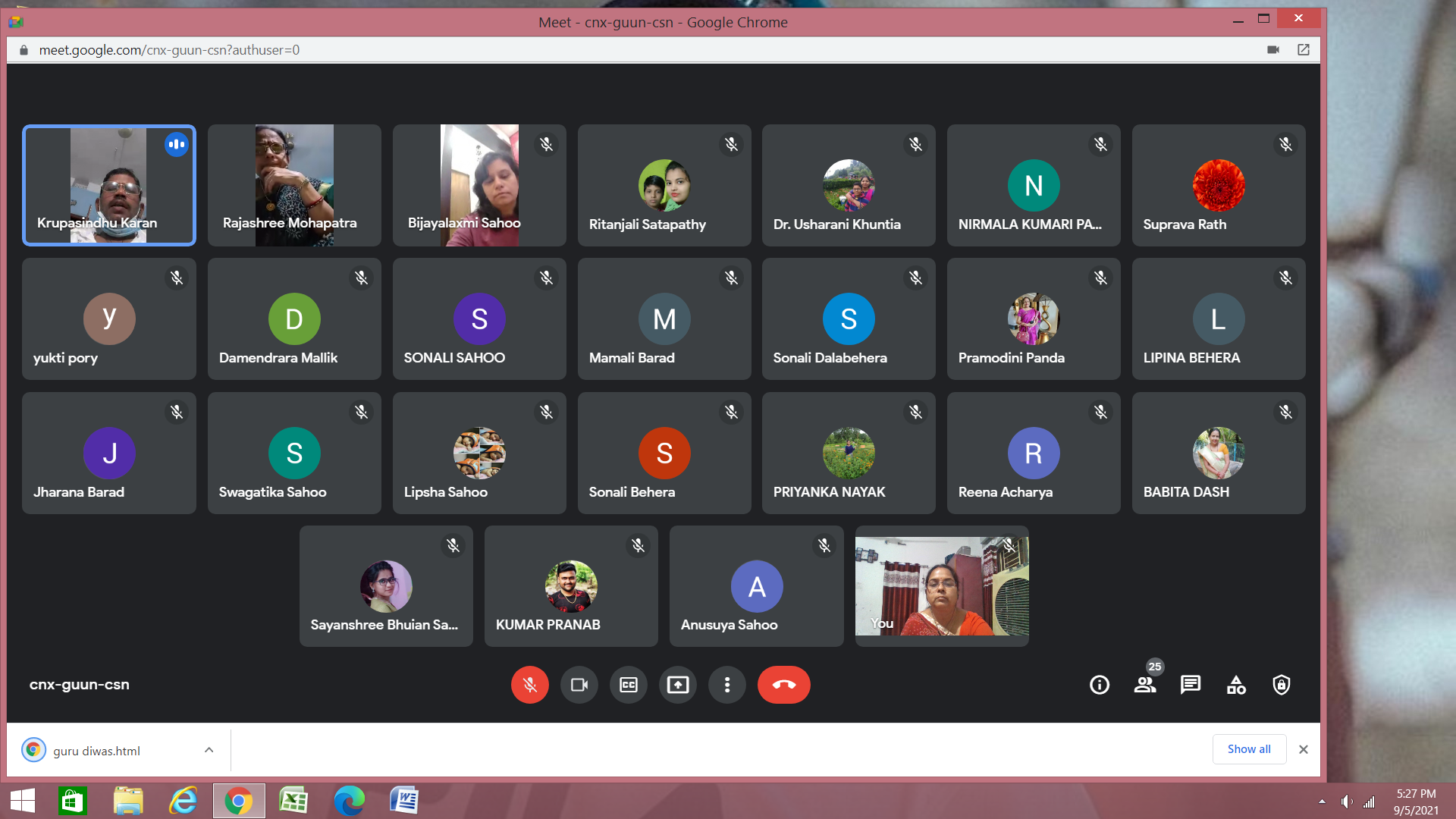
Task: Click Mamali Barad's M avatar
Action: 664,318
